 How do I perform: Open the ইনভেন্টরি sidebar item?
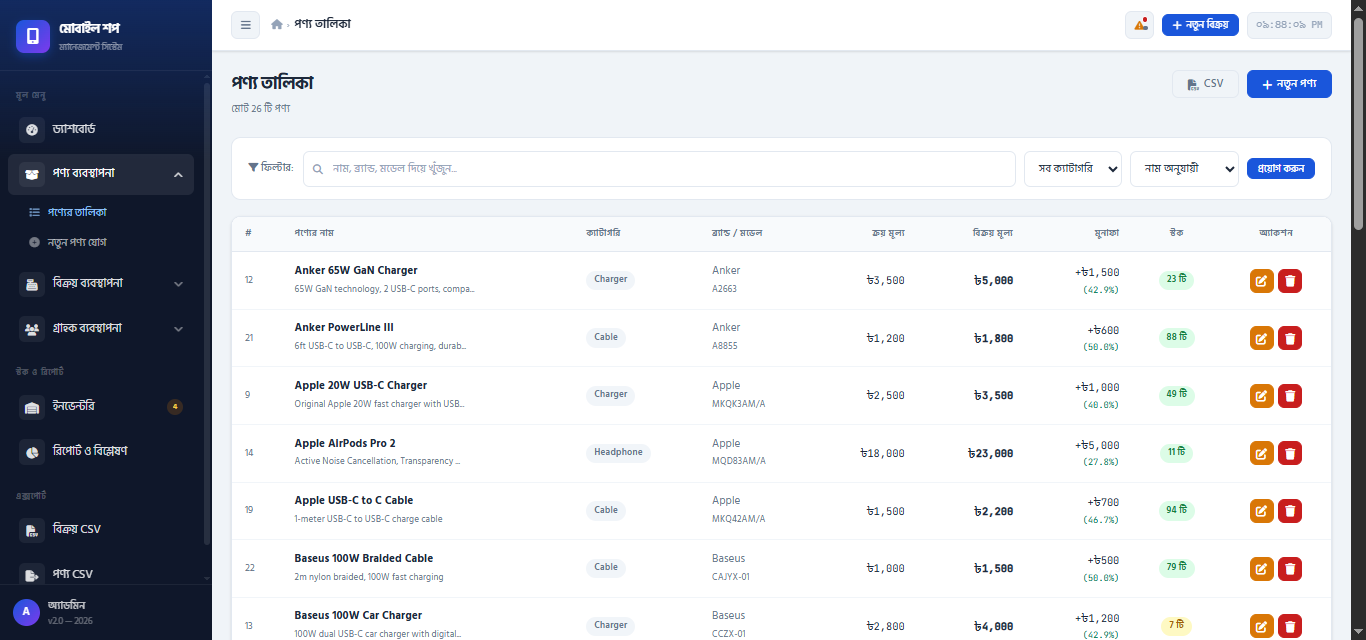point(100,407)
